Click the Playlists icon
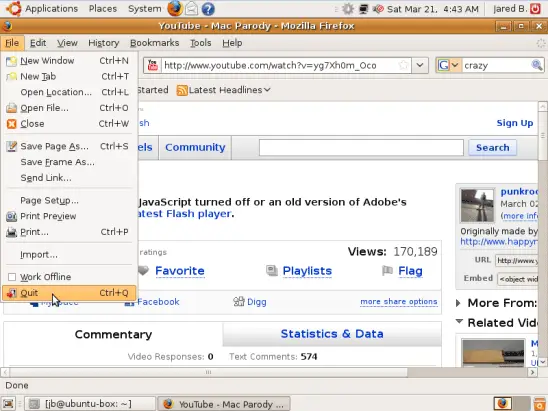The width and height of the screenshot is (548, 411). click(x=272, y=271)
